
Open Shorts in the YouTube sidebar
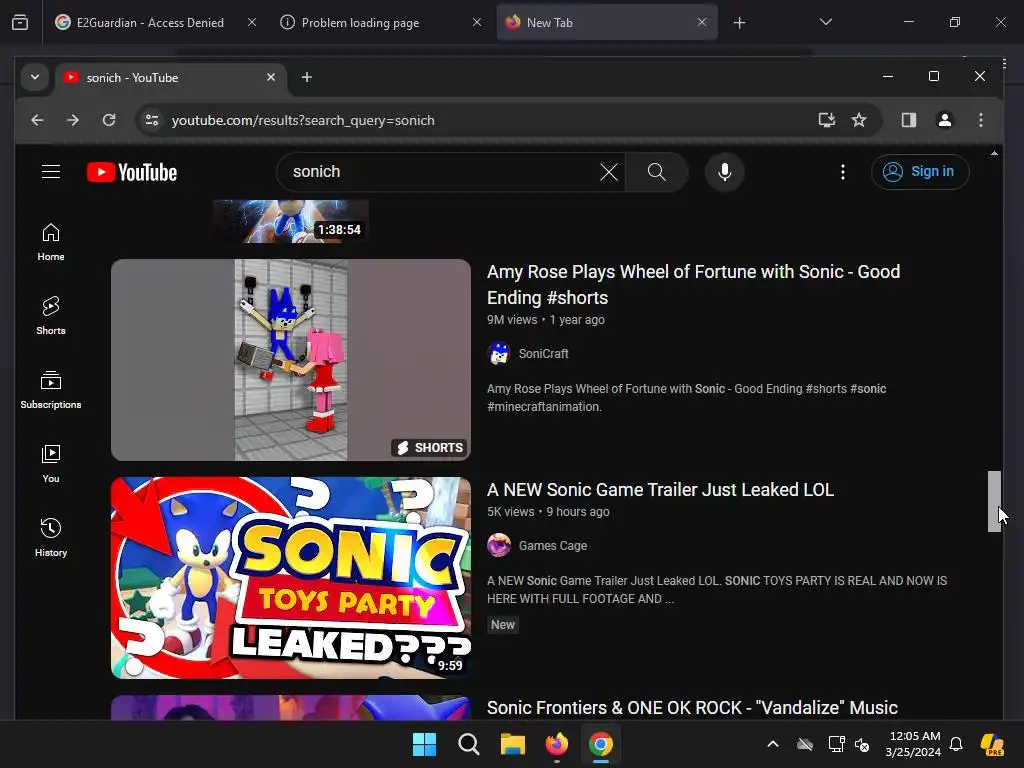coord(51,316)
